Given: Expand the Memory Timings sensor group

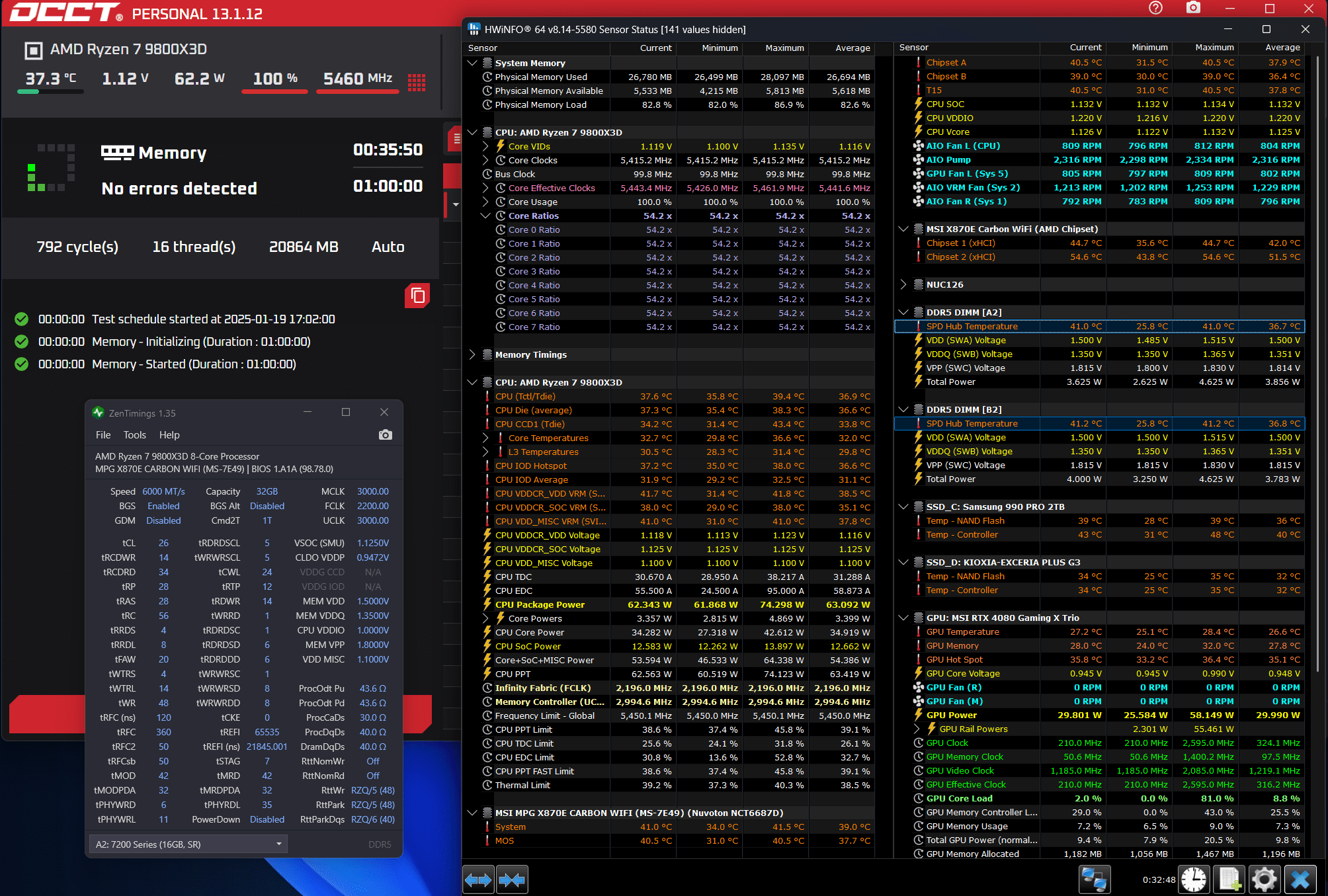Looking at the screenshot, I should click(472, 354).
